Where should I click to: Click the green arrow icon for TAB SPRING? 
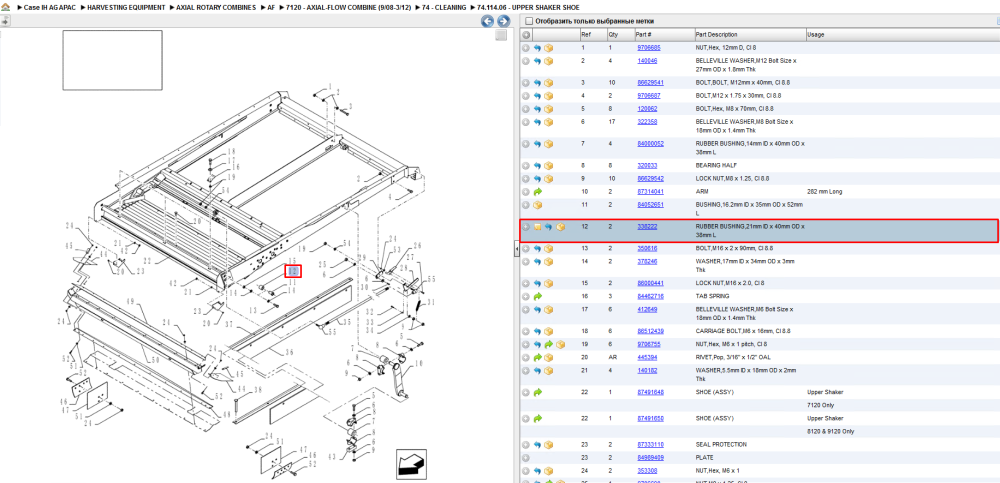pyautogui.click(x=538, y=296)
